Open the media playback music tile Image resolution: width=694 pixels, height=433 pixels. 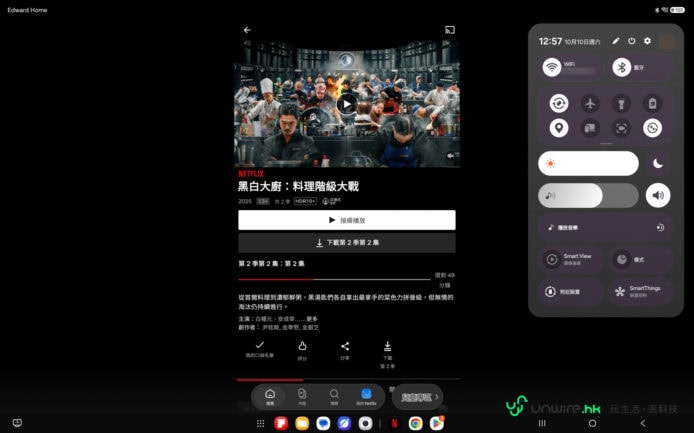pyautogui.click(x=605, y=228)
